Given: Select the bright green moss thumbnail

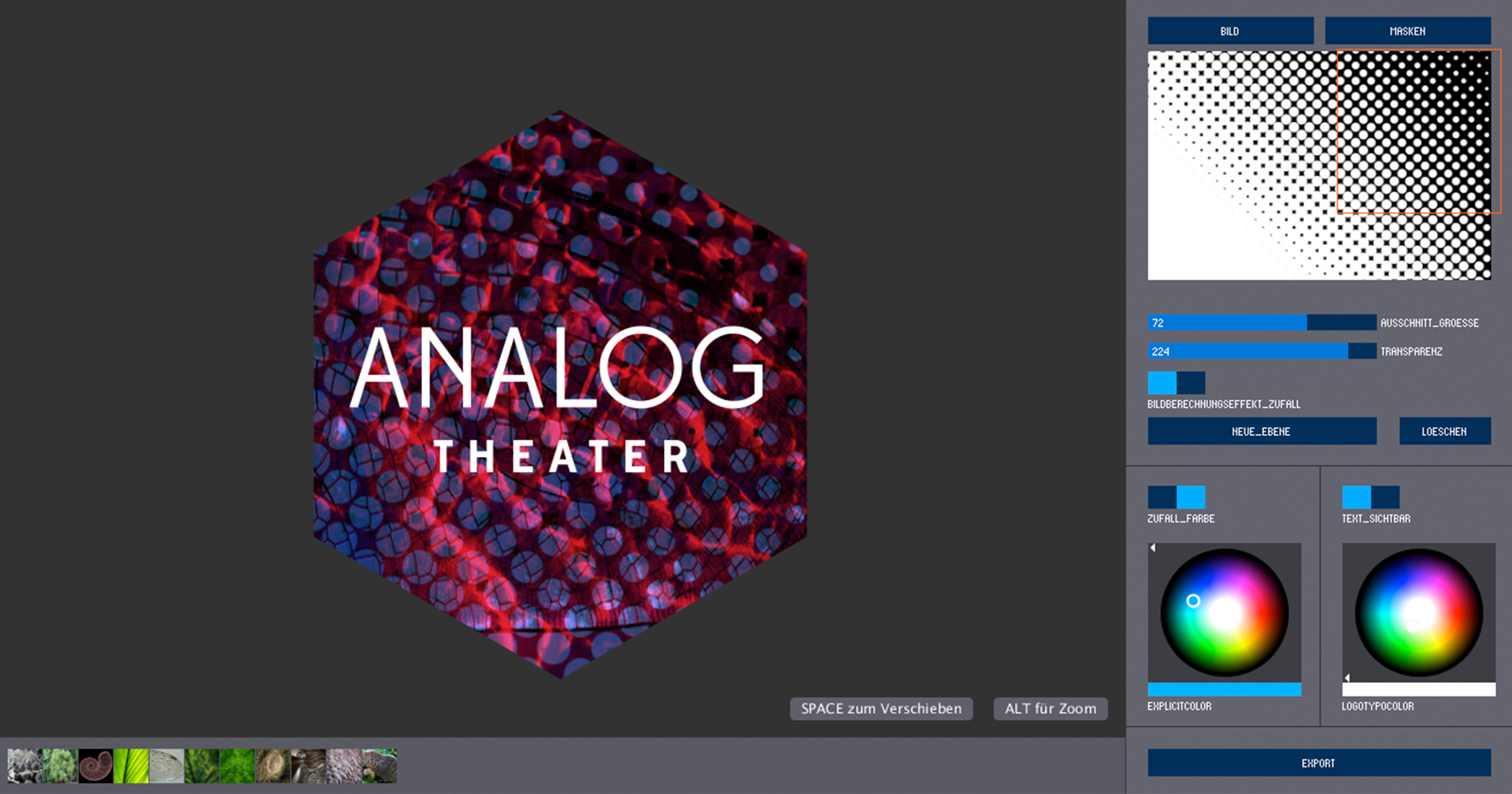Looking at the screenshot, I should 237,766.
